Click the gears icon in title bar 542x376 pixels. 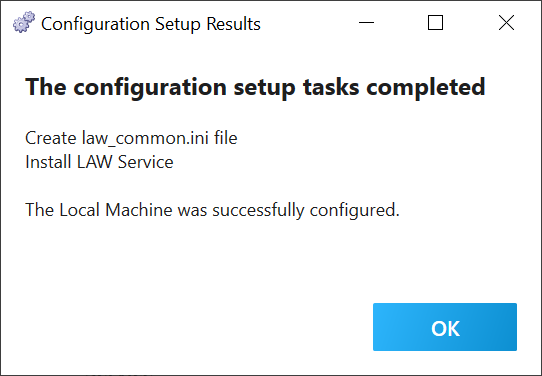pos(24,22)
